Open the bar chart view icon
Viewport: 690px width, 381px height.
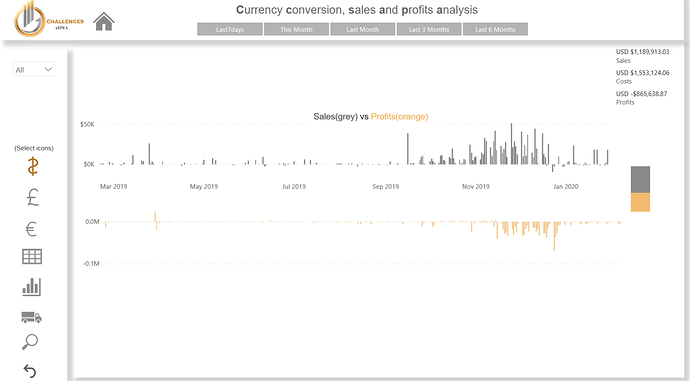coord(31,286)
